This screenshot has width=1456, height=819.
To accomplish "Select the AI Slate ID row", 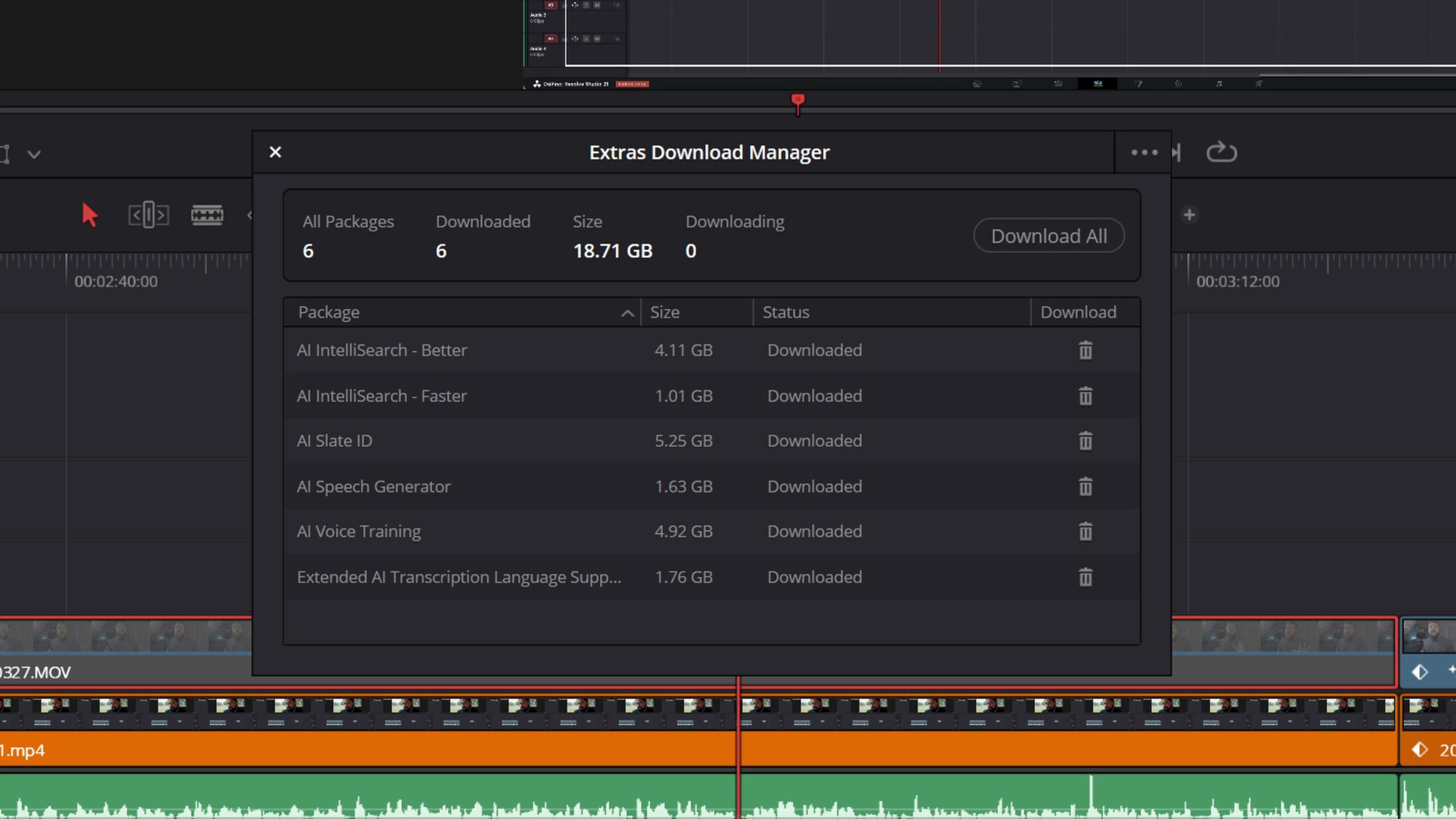I will tap(712, 441).
